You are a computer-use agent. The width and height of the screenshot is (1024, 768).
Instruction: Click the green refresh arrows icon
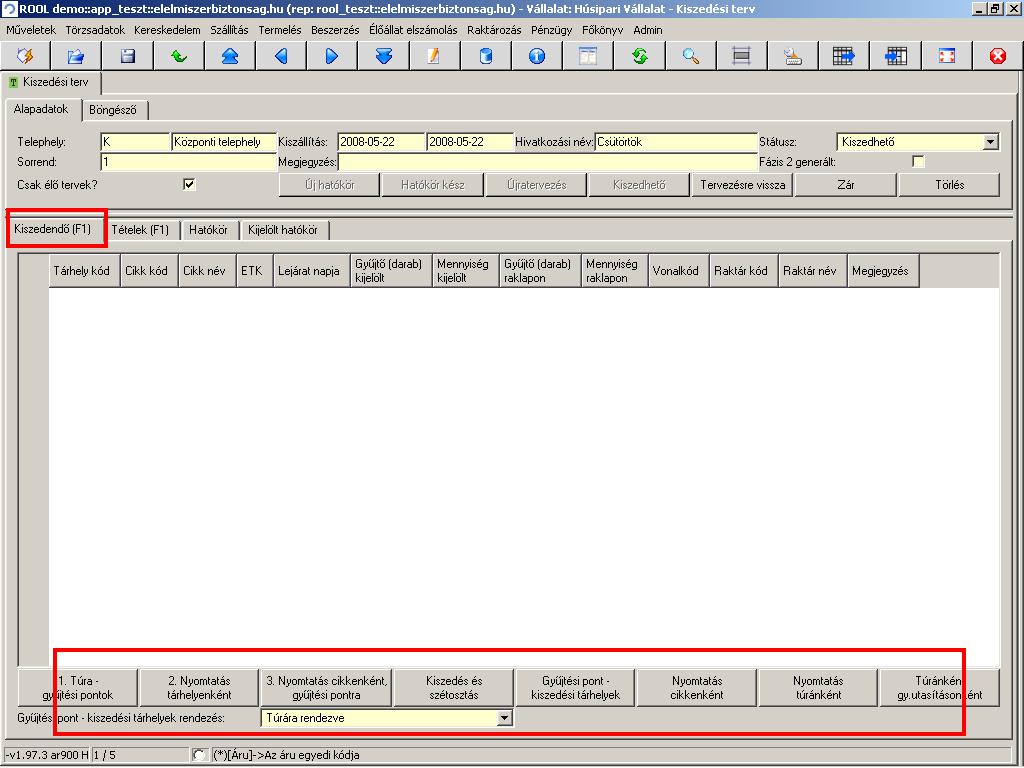[640, 56]
